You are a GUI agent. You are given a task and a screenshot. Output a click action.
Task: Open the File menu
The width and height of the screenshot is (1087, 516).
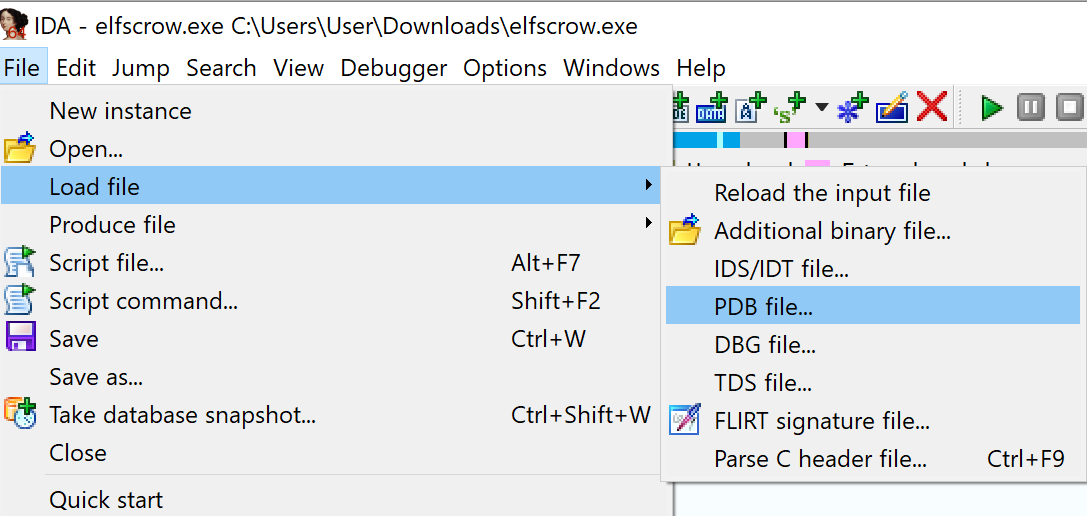tap(21, 68)
